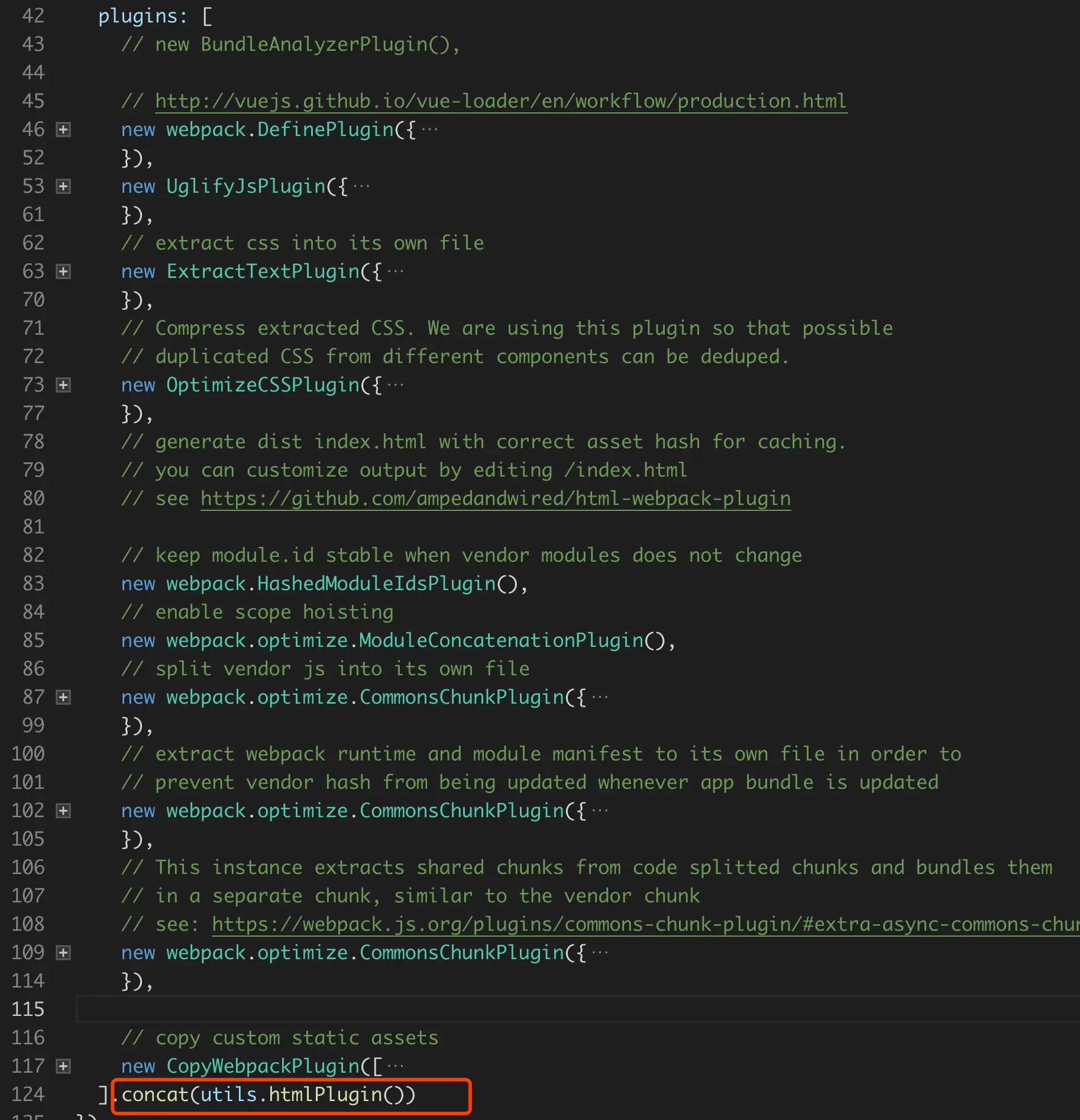Click the comment 'extract css into its own file'
1080x1120 pixels.
302,243
